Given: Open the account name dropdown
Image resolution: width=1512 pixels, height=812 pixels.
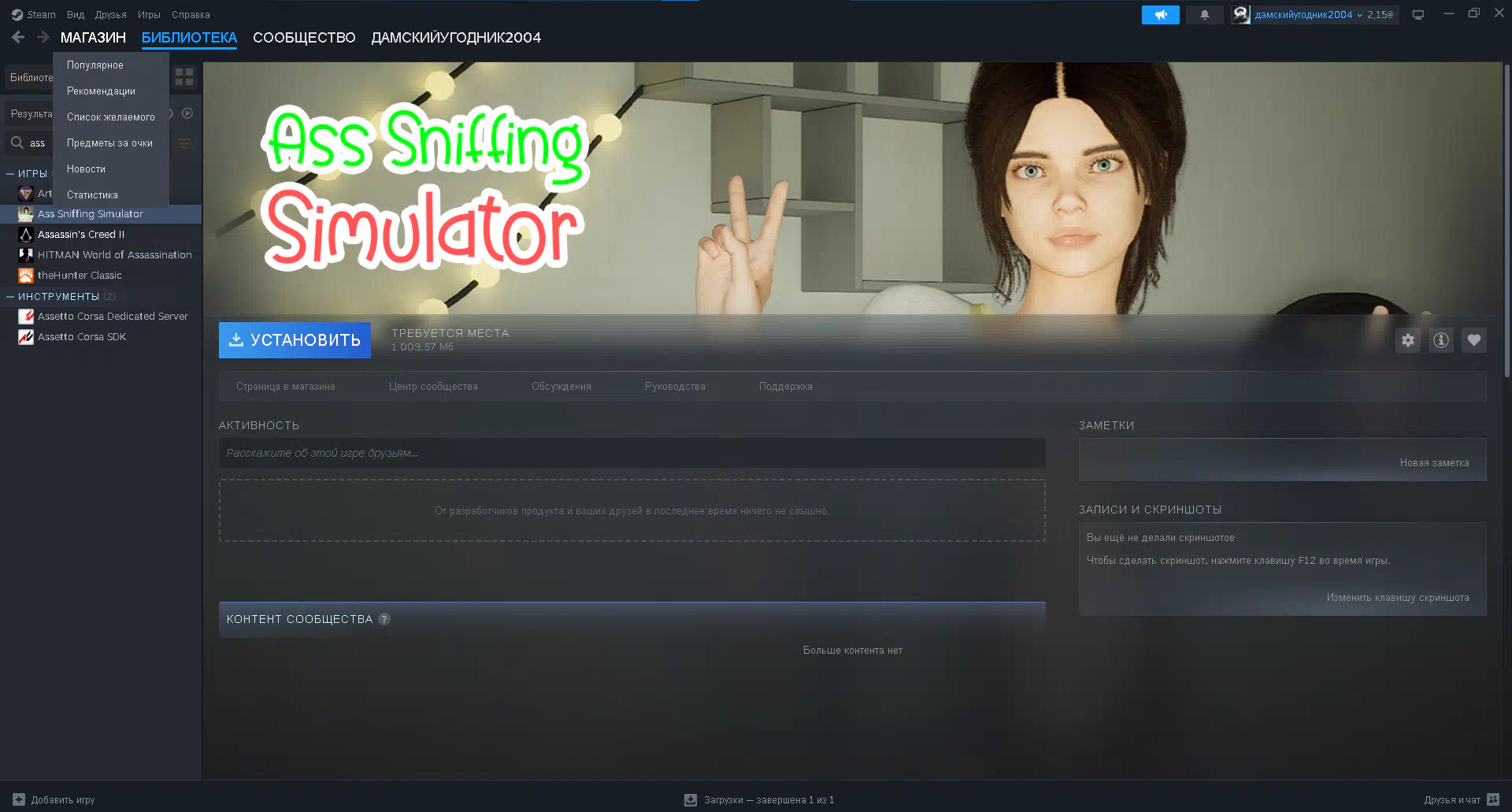Looking at the screenshot, I should (1308, 14).
